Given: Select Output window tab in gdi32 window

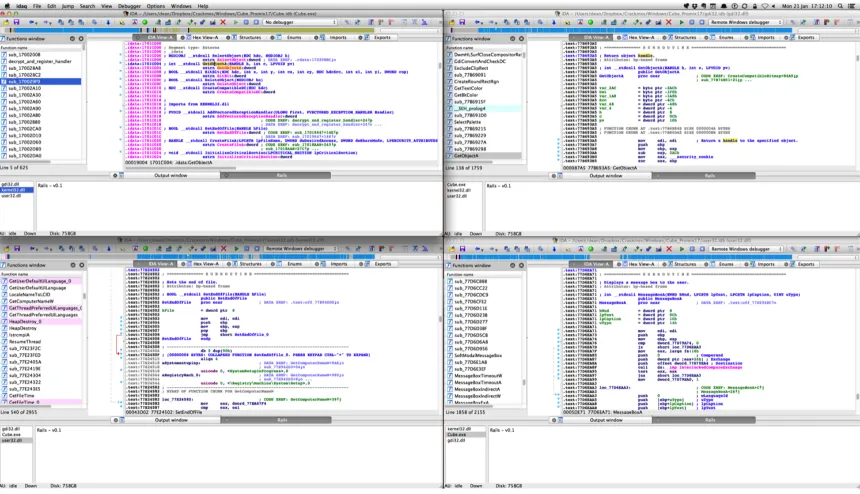Looking at the screenshot, I should point(606,175).
